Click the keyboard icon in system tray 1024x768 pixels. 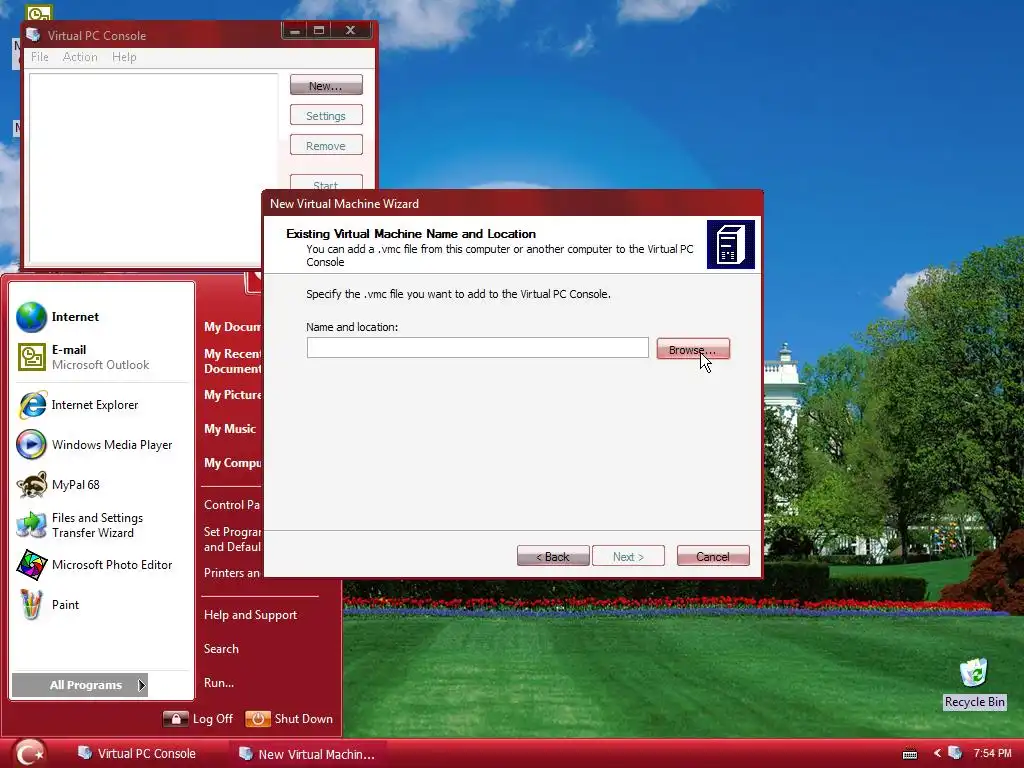[910, 754]
